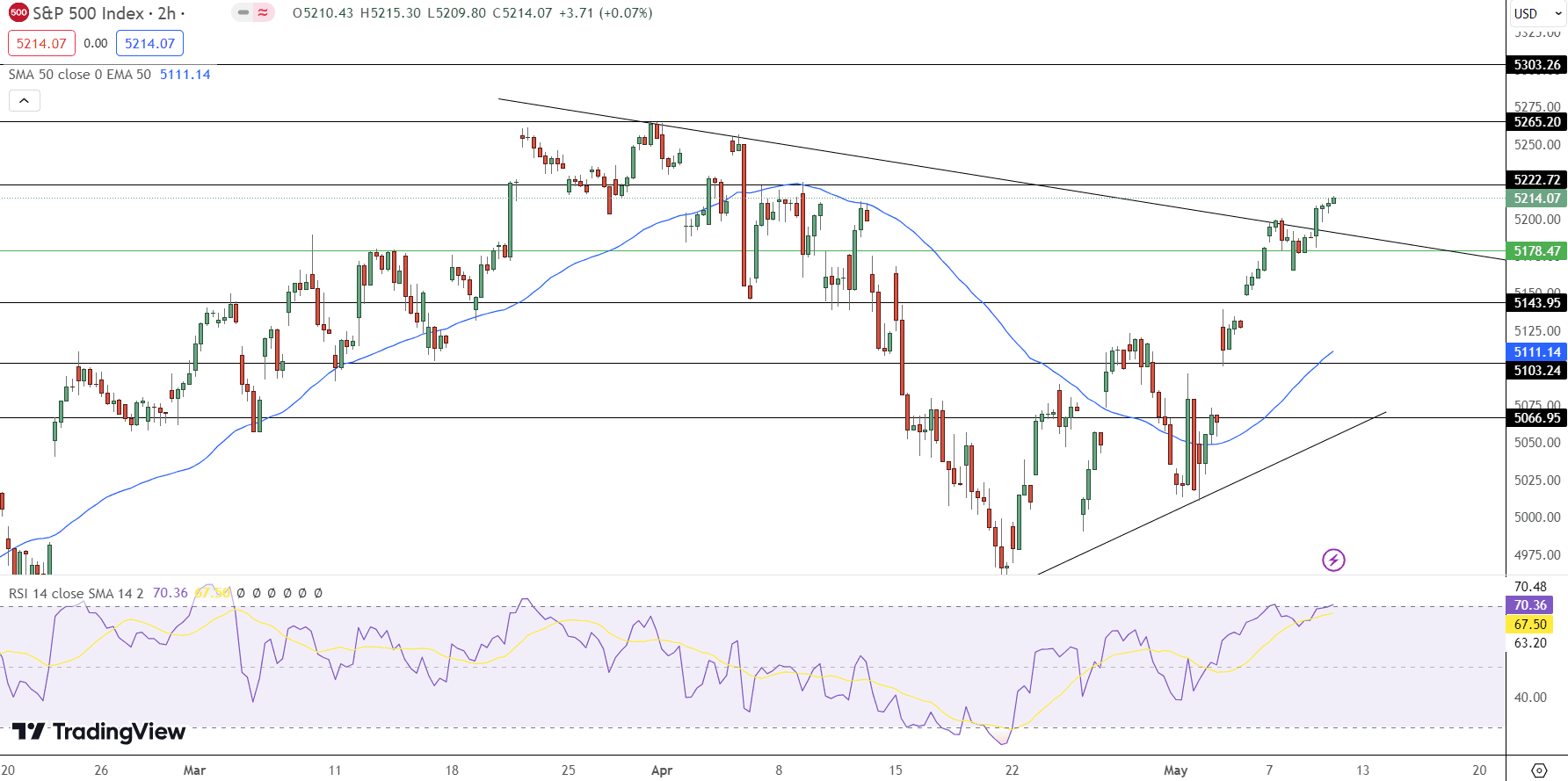Click the pink approximate-equal indicator icon
The height and width of the screenshot is (781, 1568).
(263, 12)
